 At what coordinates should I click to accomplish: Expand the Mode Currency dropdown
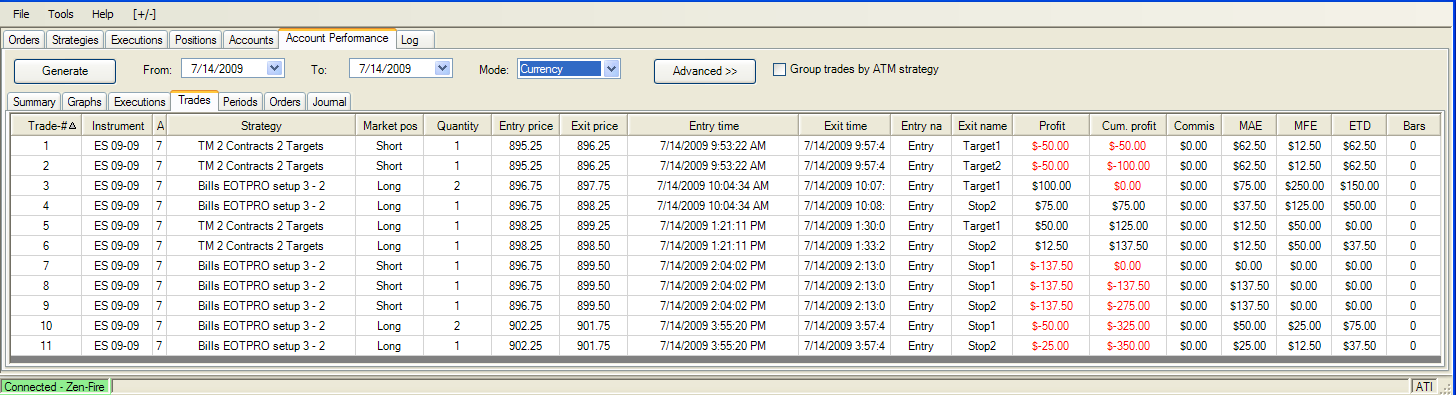pyautogui.click(x=612, y=69)
